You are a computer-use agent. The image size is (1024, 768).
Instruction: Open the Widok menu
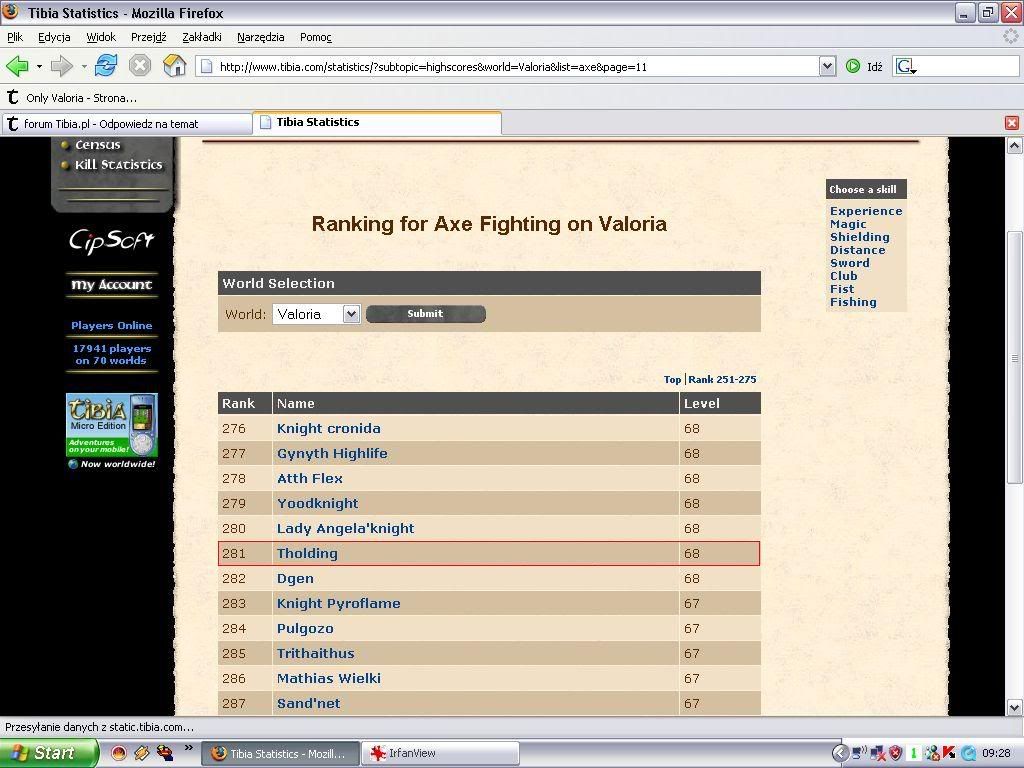101,37
